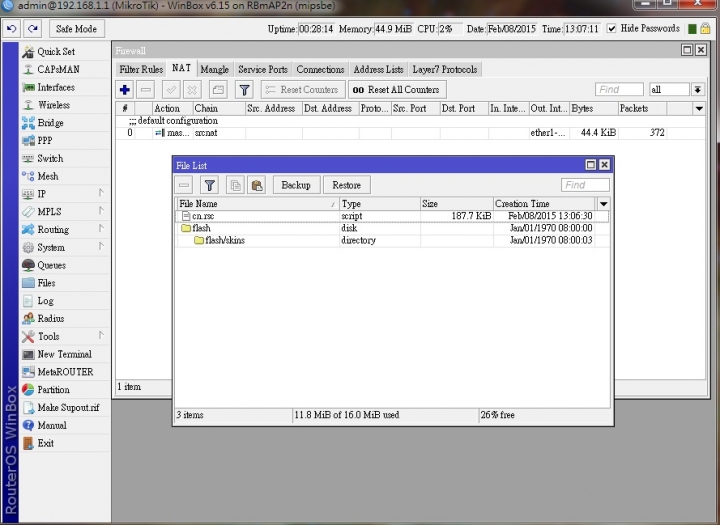
Task: Open Firewall columns dropdown arrow
Action: tap(699, 109)
